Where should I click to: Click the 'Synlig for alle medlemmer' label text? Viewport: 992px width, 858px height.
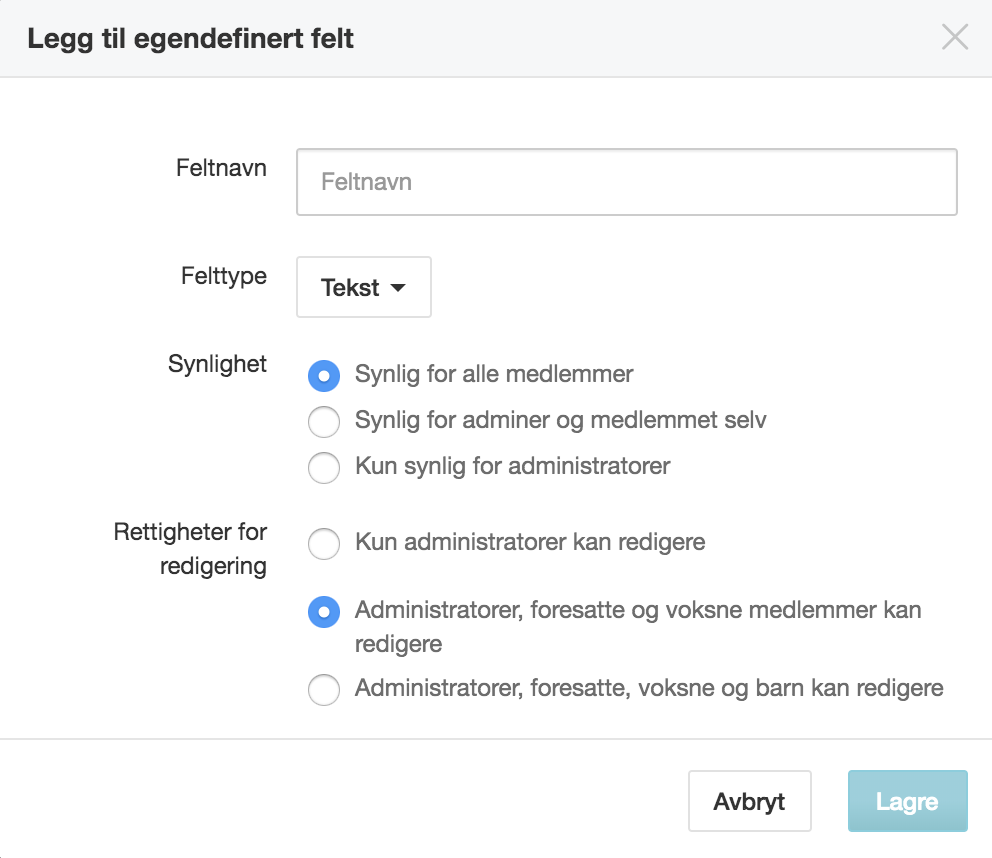(x=493, y=374)
